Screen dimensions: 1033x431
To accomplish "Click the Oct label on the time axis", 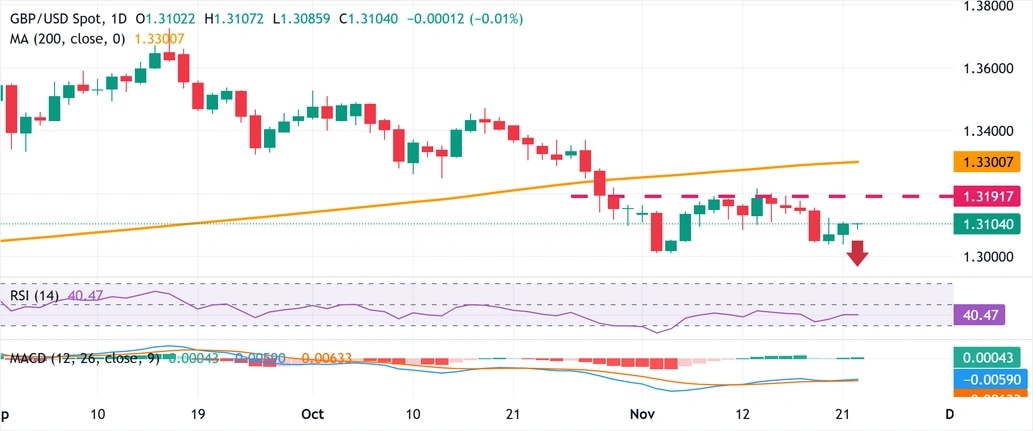I will coord(313,412).
